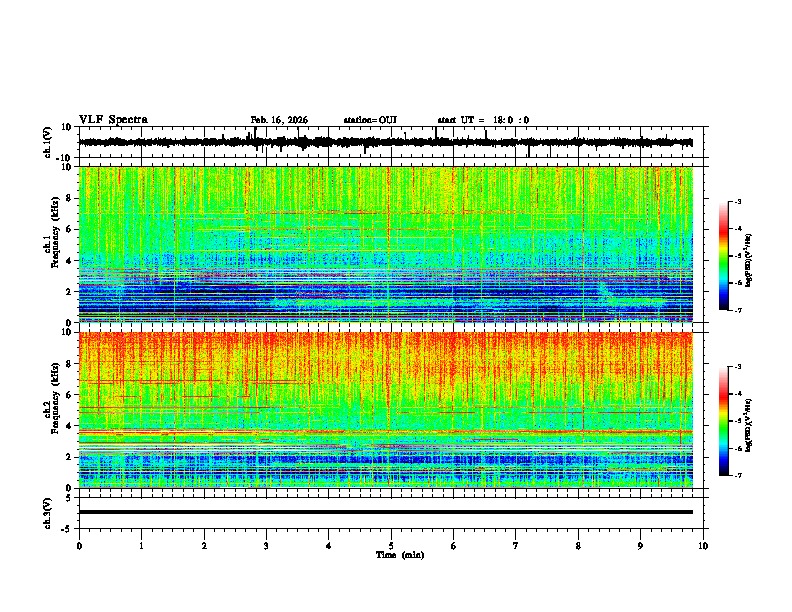This screenshot has height=612, width=792.
Task: Click the ch.2 spectrogram image
Action: click(x=385, y=410)
